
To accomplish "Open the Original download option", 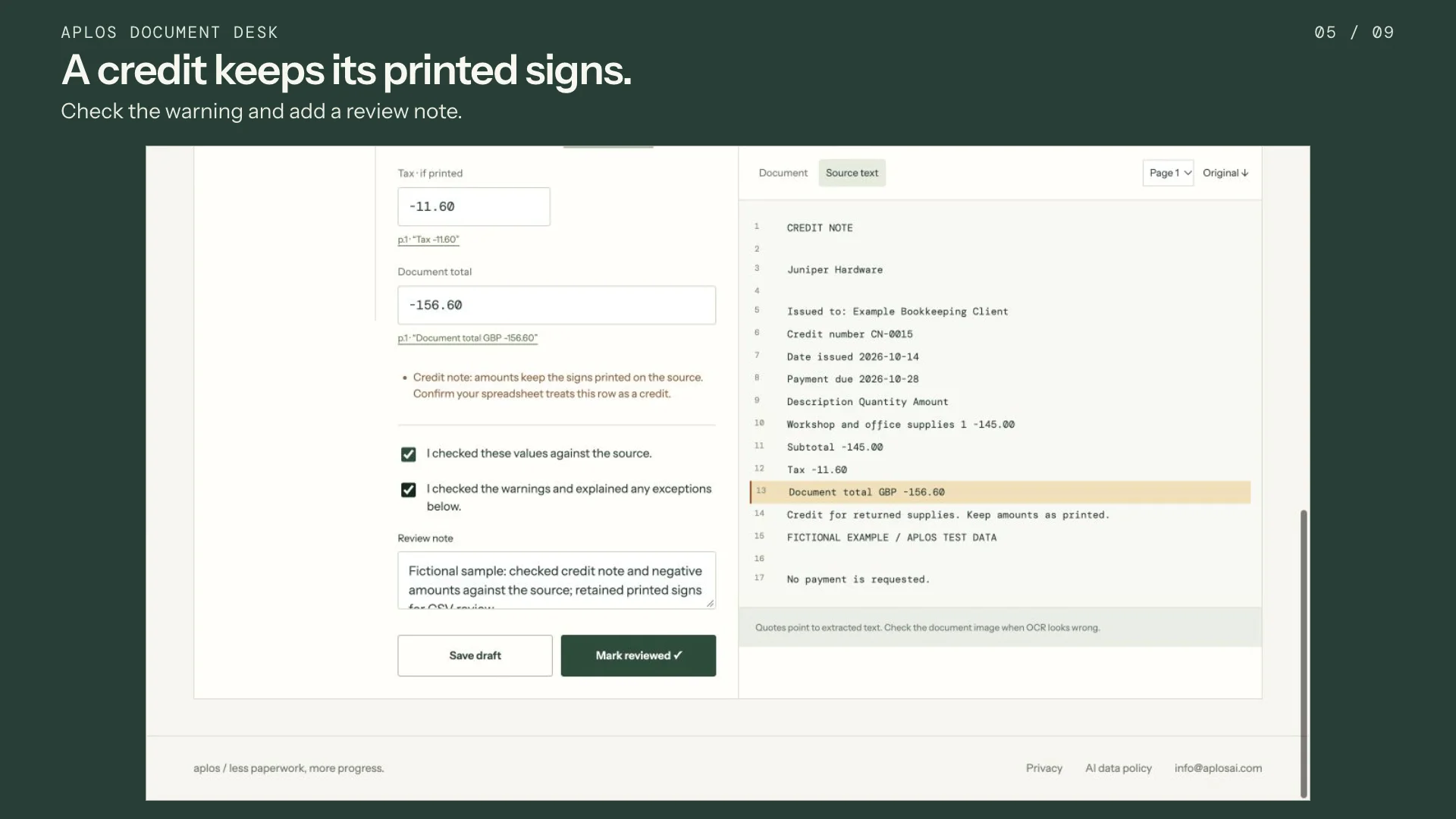I will (x=1225, y=173).
